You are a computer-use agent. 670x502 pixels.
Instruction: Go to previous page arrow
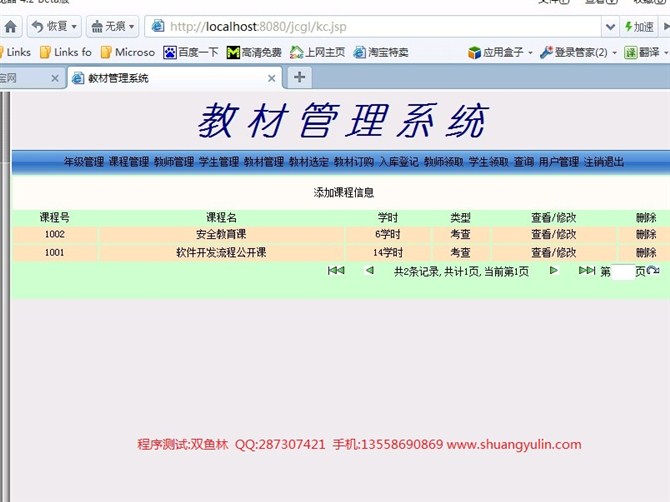pyautogui.click(x=370, y=270)
